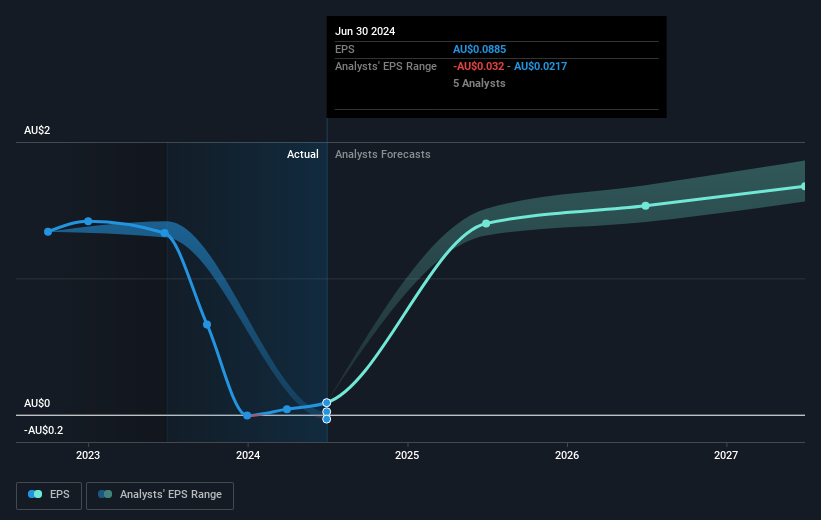Click the -AU$0.032 range low value
This screenshot has width=821, height=520.
click(x=479, y=67)
